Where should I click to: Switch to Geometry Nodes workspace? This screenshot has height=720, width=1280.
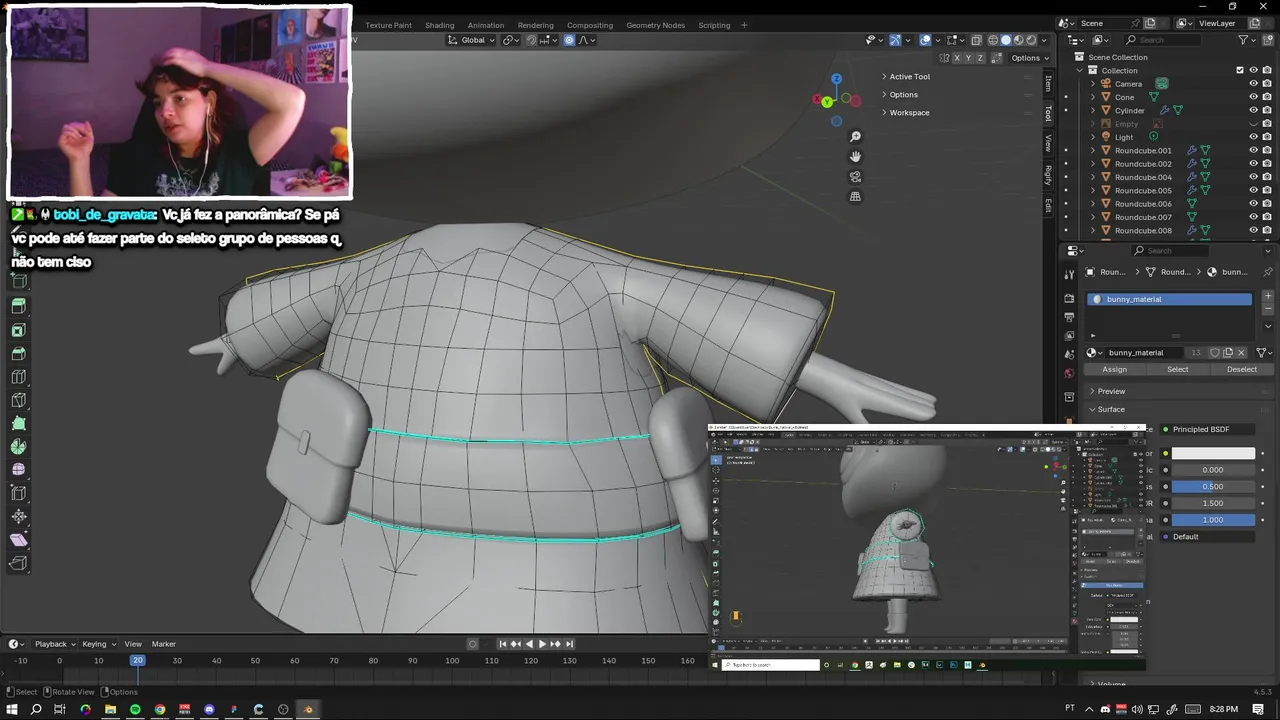coord(655,25)
